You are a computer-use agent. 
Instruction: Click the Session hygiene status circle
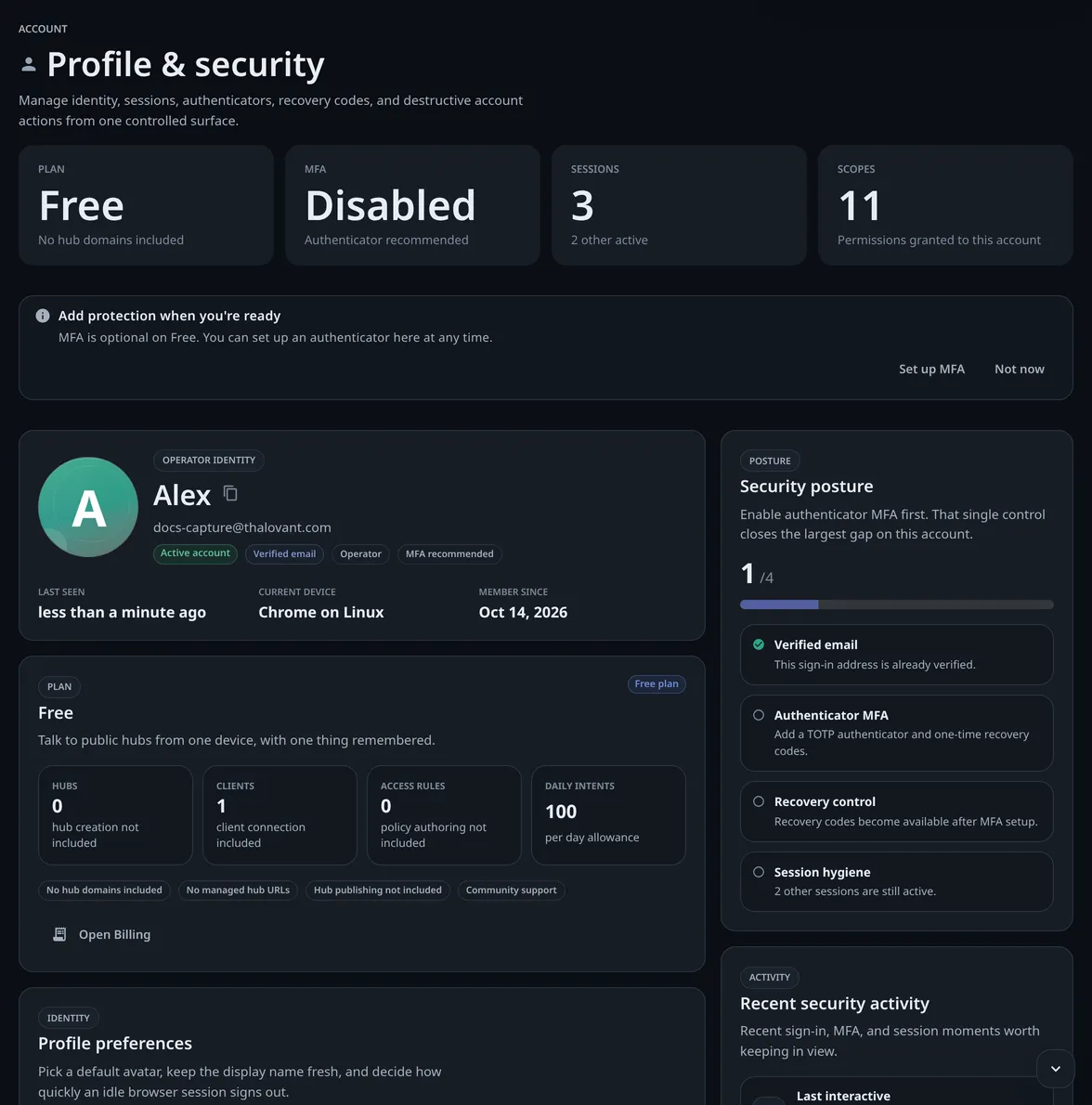(759, 872)
